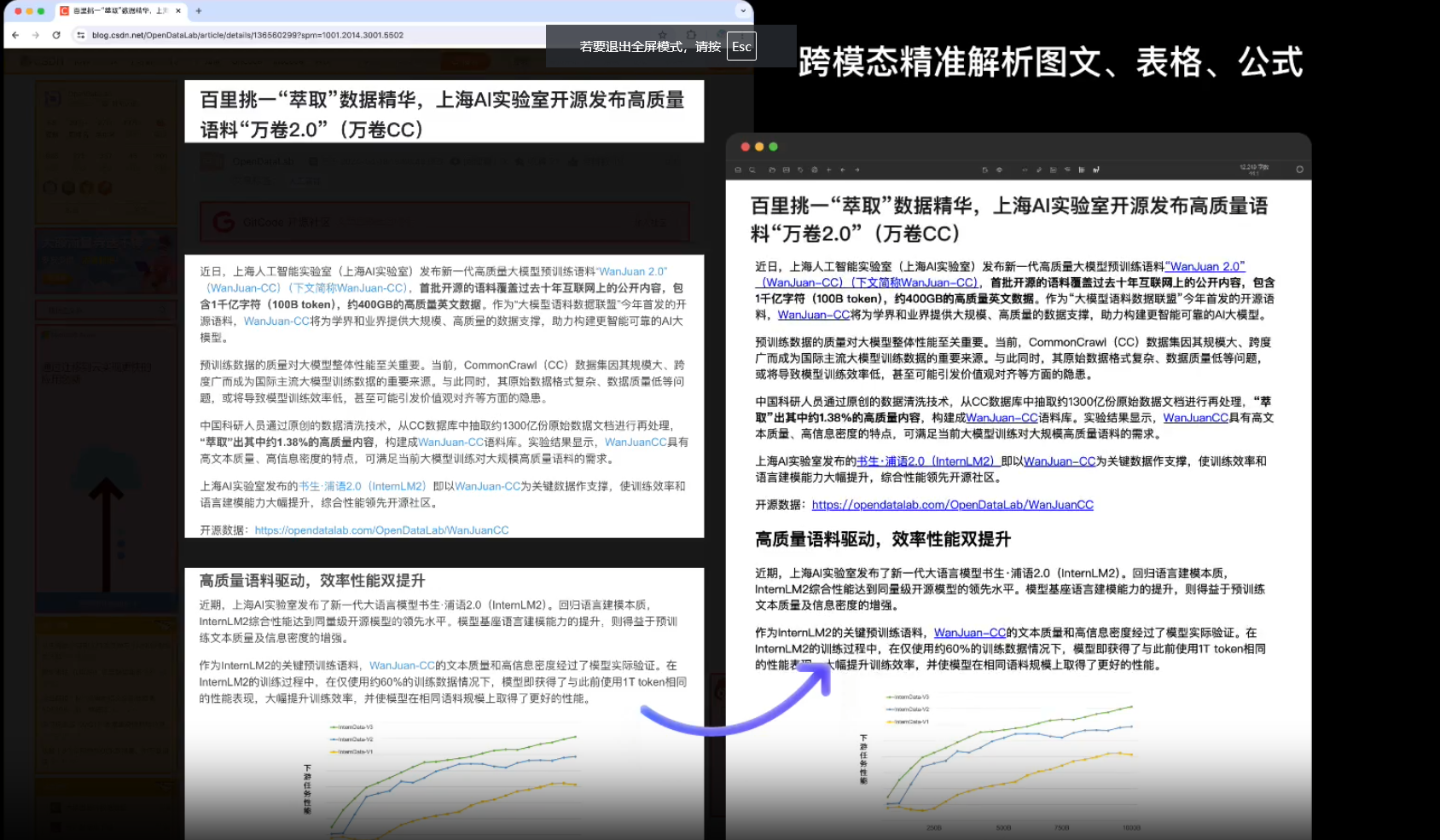
Task: Click editor heading 高质量语料驱动，效率性能双提升
Action: pos(883,539)
